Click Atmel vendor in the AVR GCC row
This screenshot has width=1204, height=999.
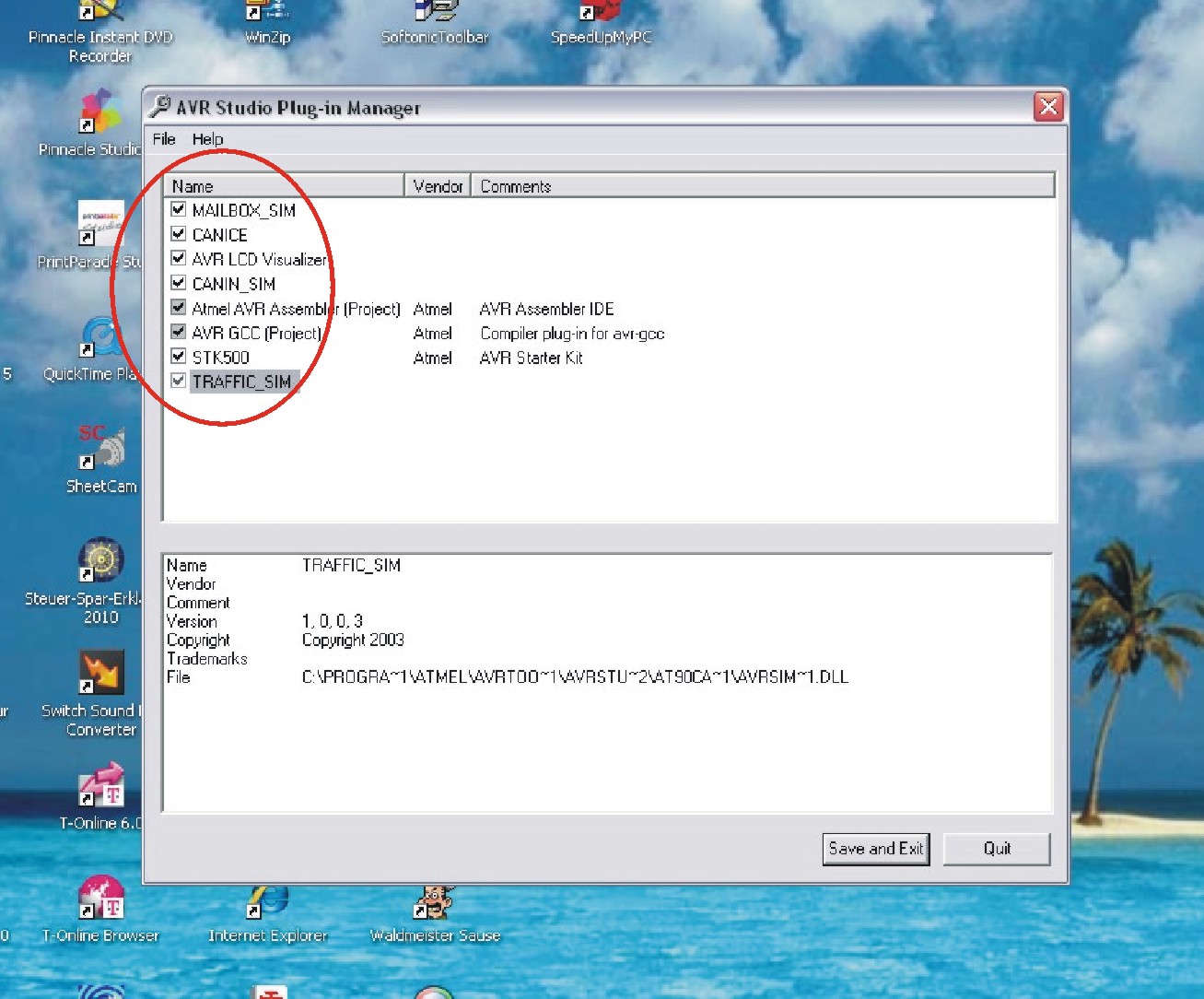click(x=433, y=333)
